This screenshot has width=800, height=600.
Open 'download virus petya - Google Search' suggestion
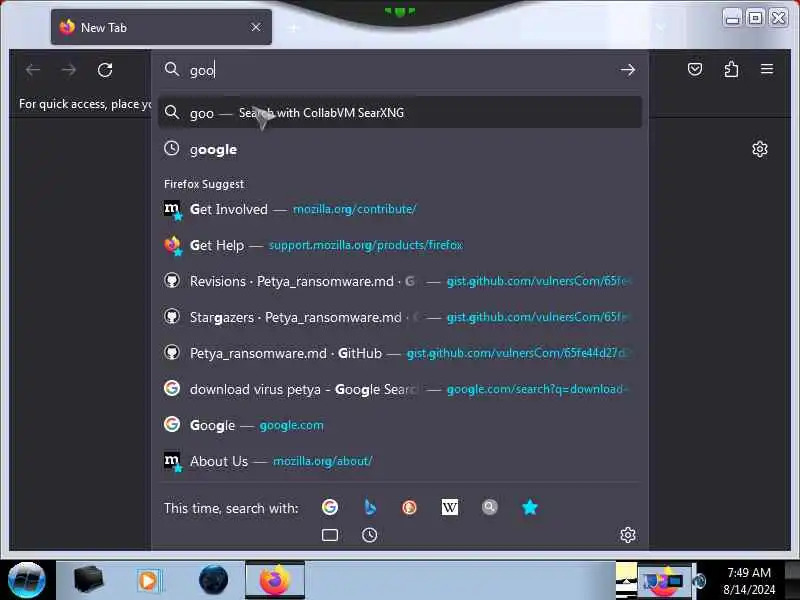400,389
